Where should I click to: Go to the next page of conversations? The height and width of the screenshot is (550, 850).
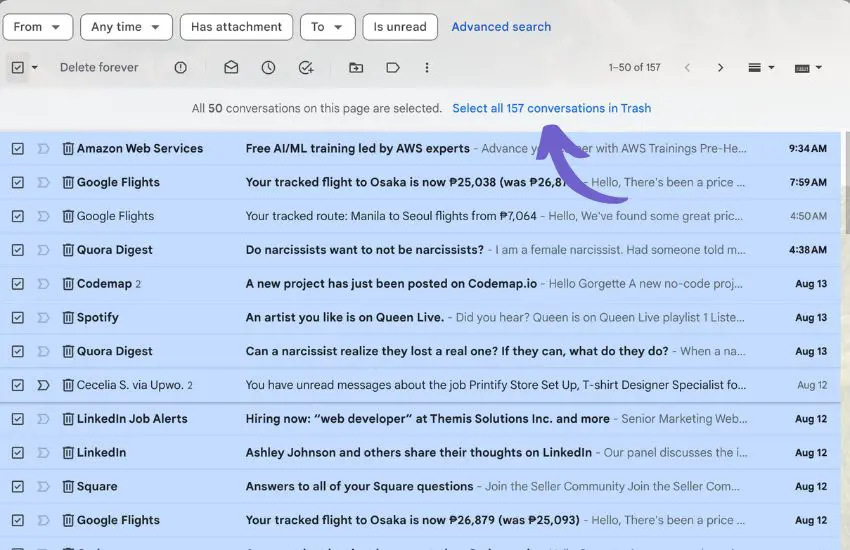click(x=720, y=67)
